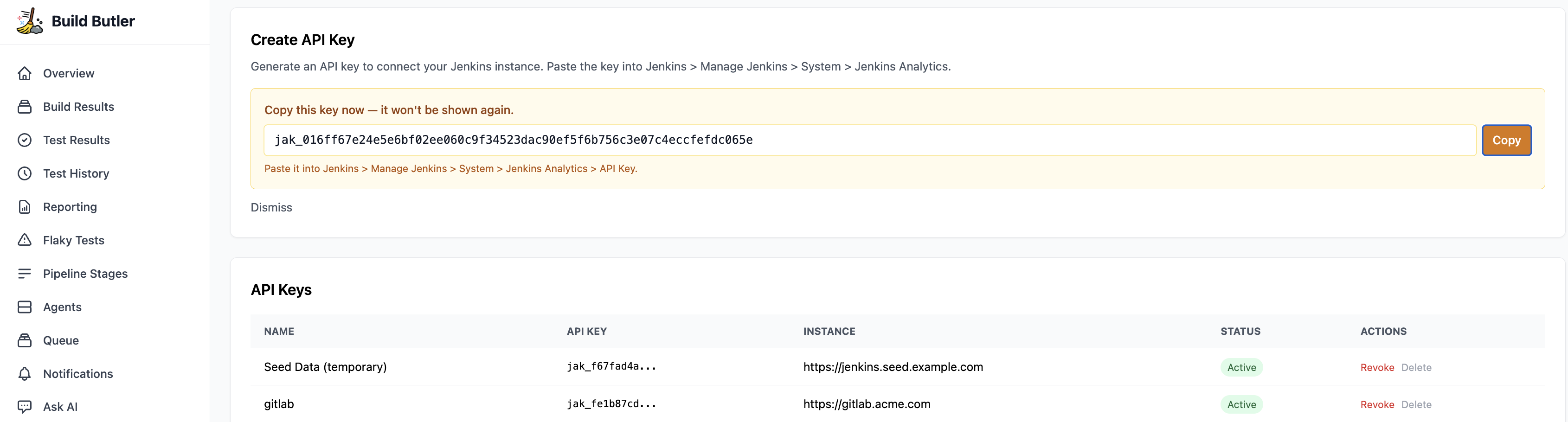The image size is (1568, 422).
Task: Click the Notifications bell icon
Action: click(24, 374)
